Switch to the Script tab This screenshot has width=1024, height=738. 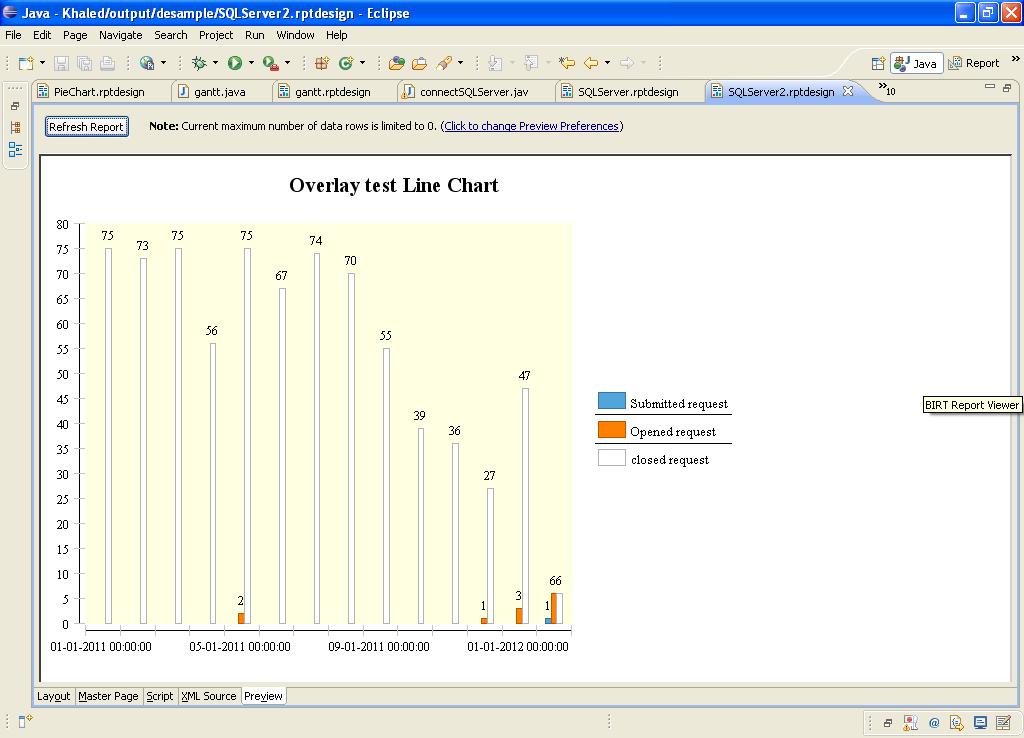(x=160, y=696)
